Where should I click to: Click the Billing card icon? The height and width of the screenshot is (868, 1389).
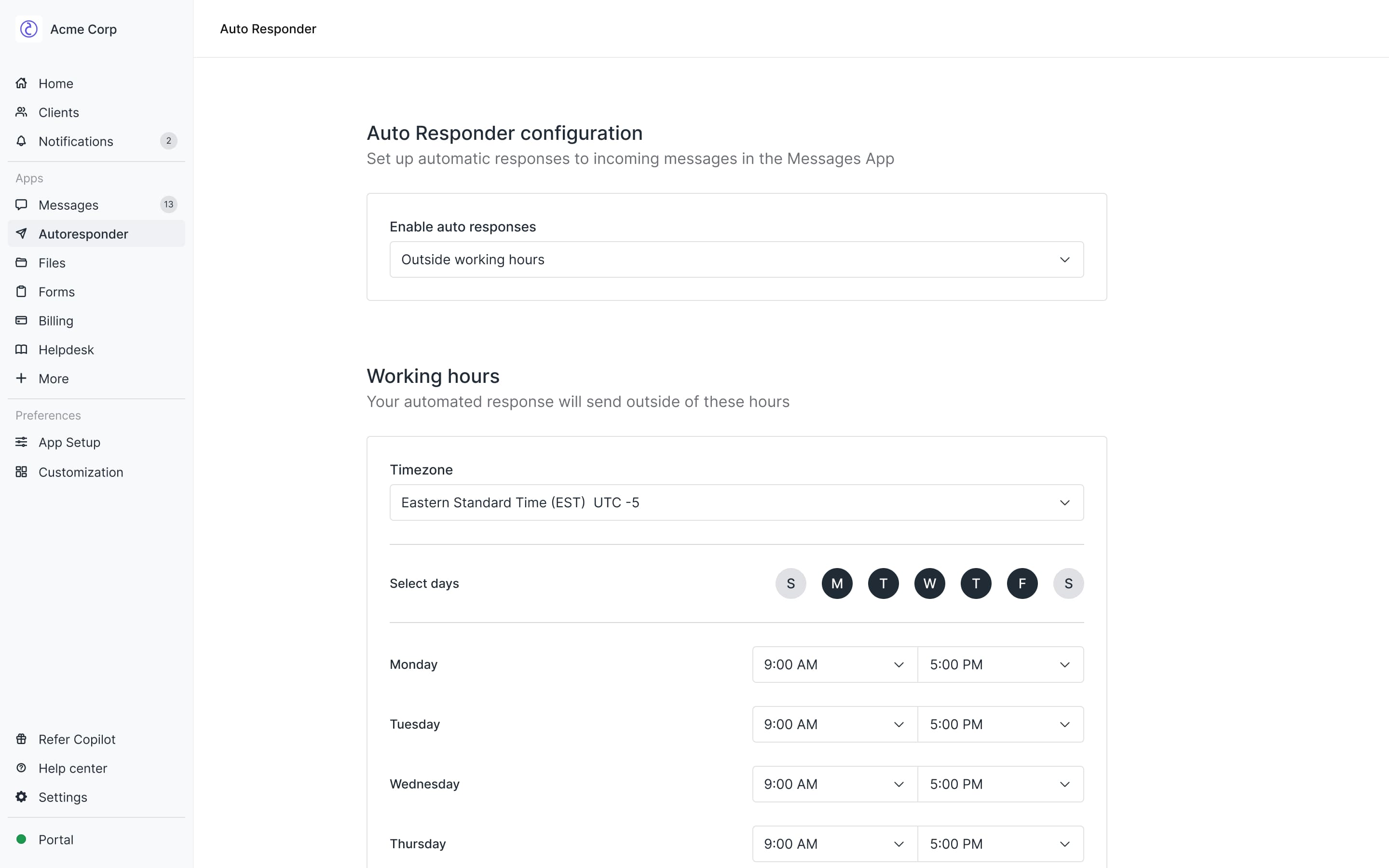coord(21,320)
